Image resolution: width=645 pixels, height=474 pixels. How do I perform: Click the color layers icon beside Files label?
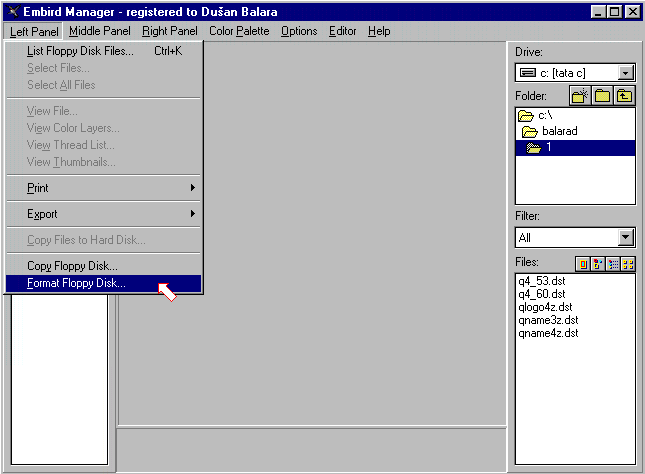click(598, 264)
